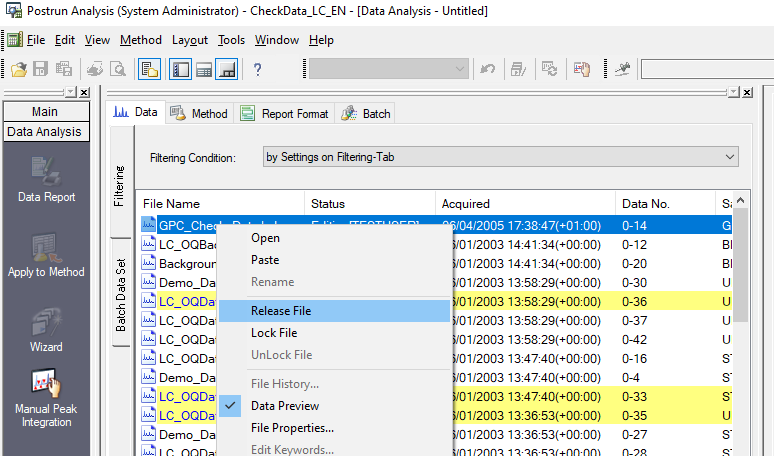Open the View menu
This screenshot has width=774, height=456.
(x=97, y=40)
